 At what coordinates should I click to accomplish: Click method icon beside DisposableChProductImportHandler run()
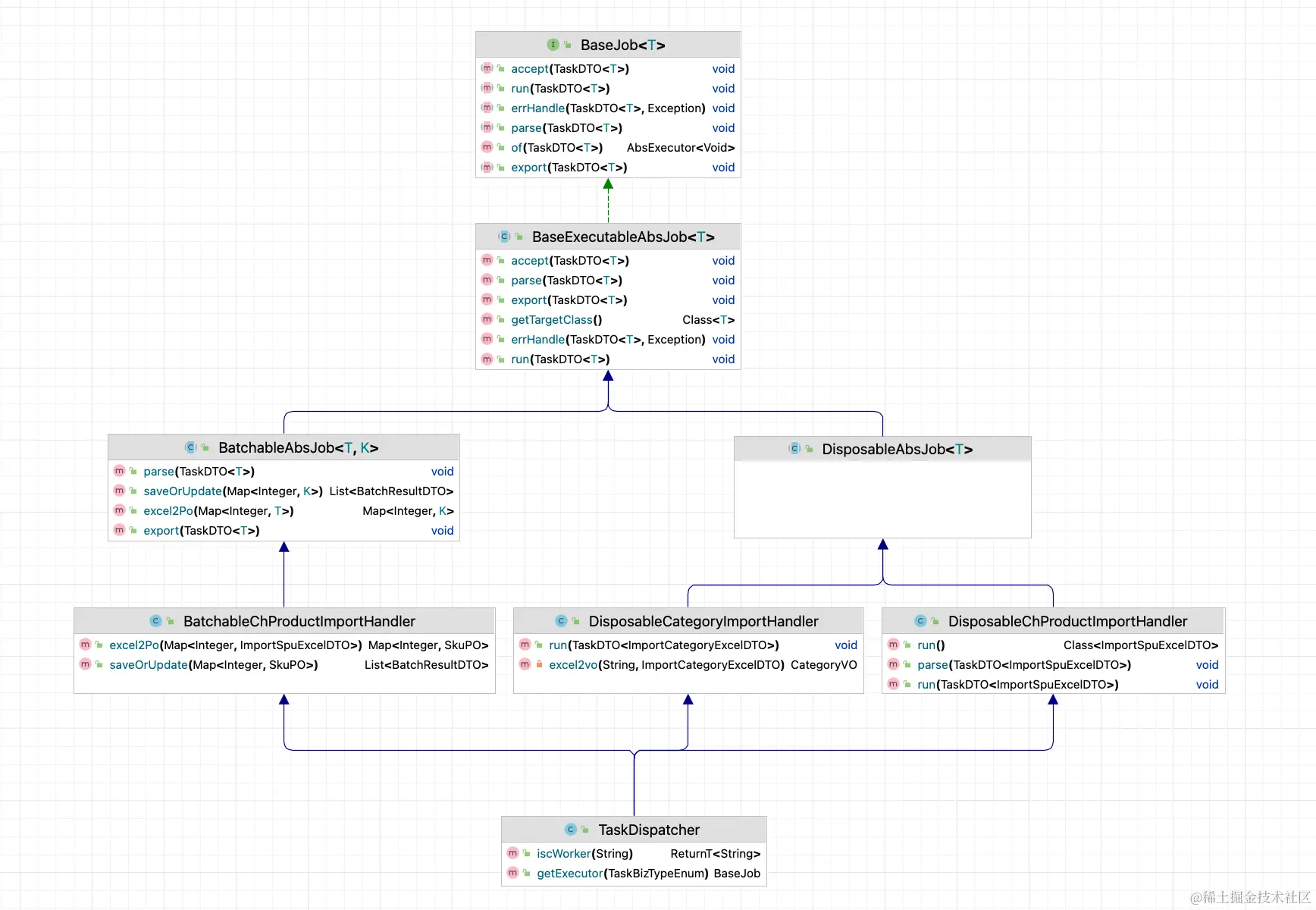tap(893, 645)
